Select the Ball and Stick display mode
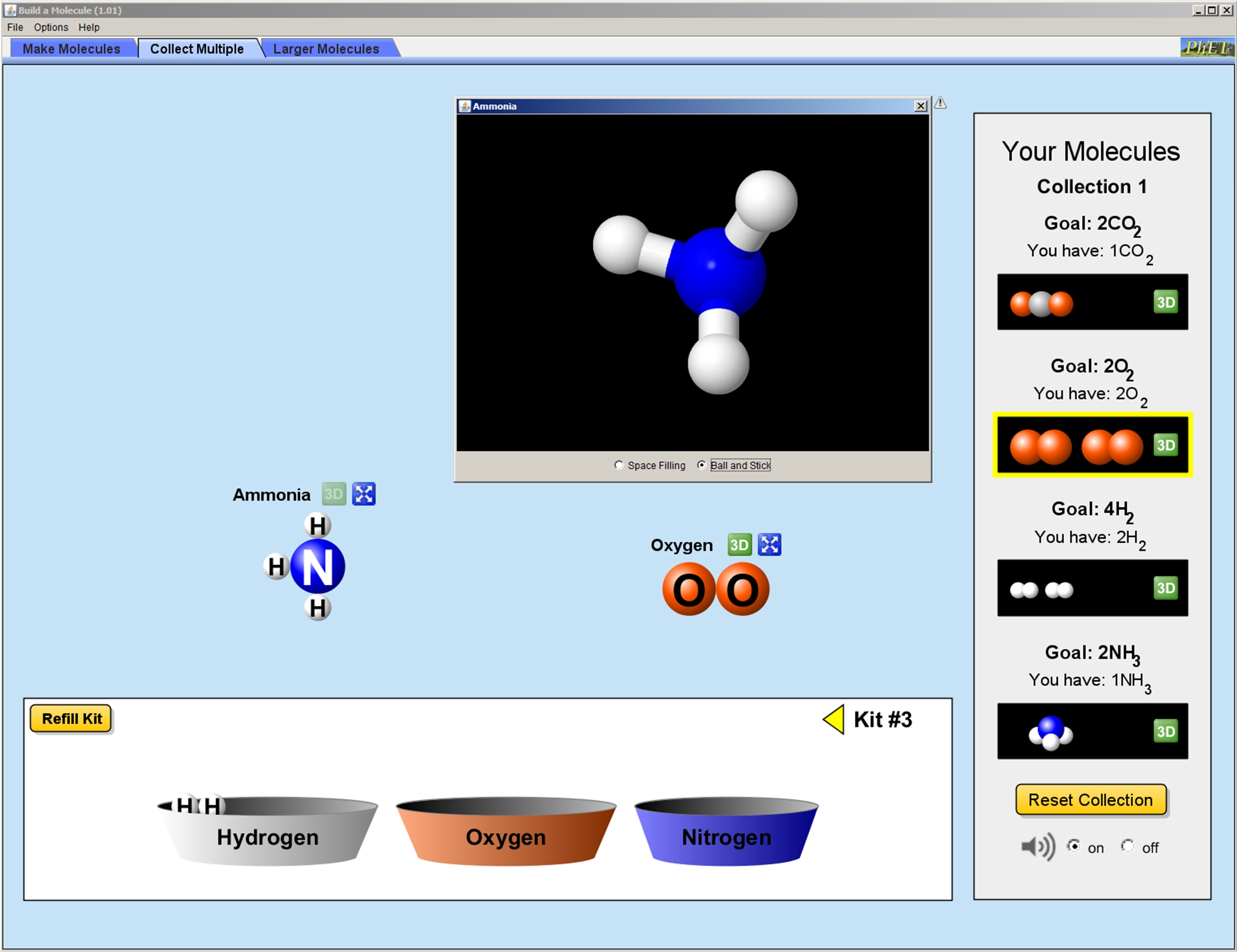This screenshot has width=1237, height=952. (x=702, y=465)
